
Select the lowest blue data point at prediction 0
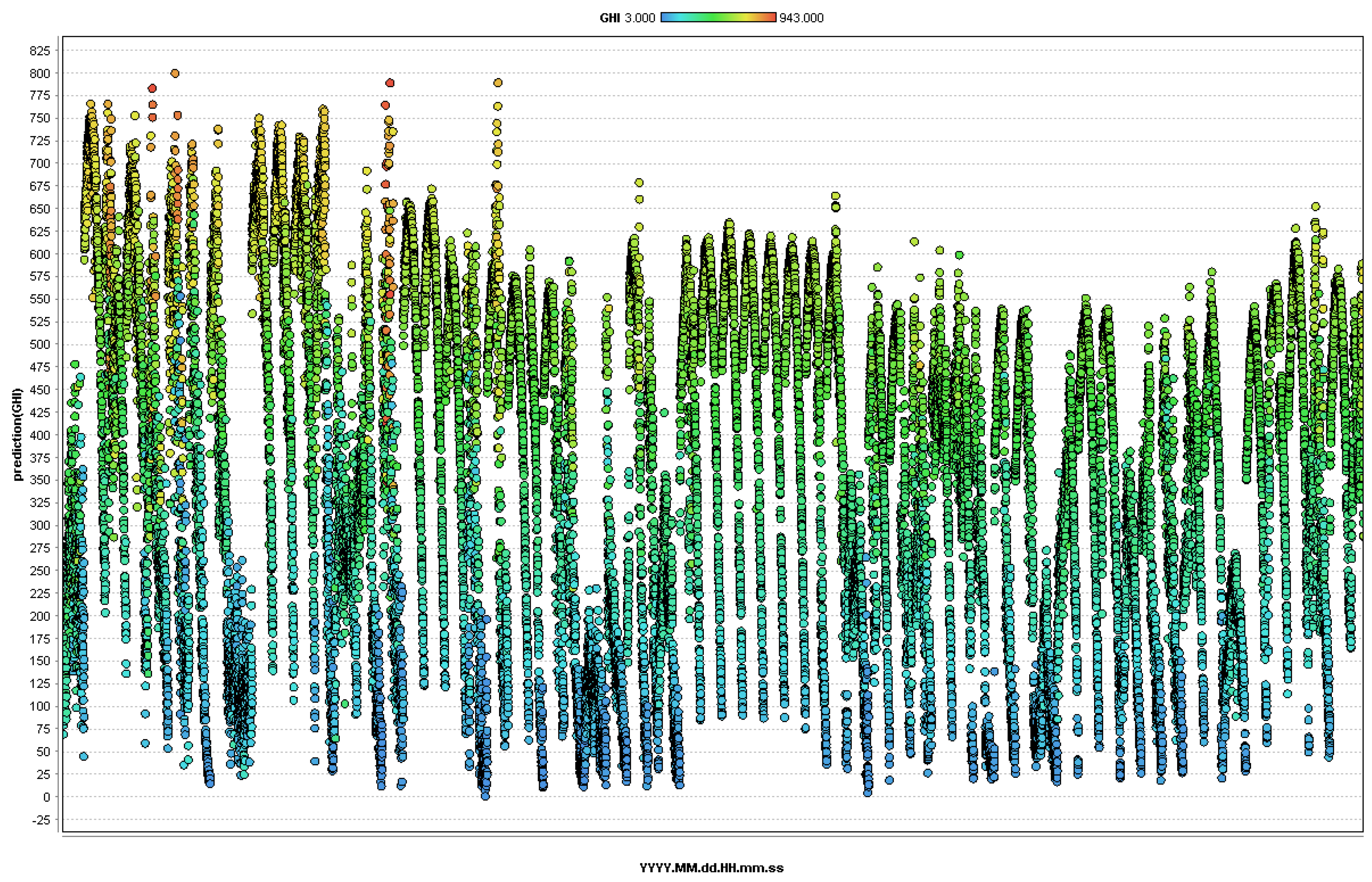pyautogui.click(x=485, y=796)
